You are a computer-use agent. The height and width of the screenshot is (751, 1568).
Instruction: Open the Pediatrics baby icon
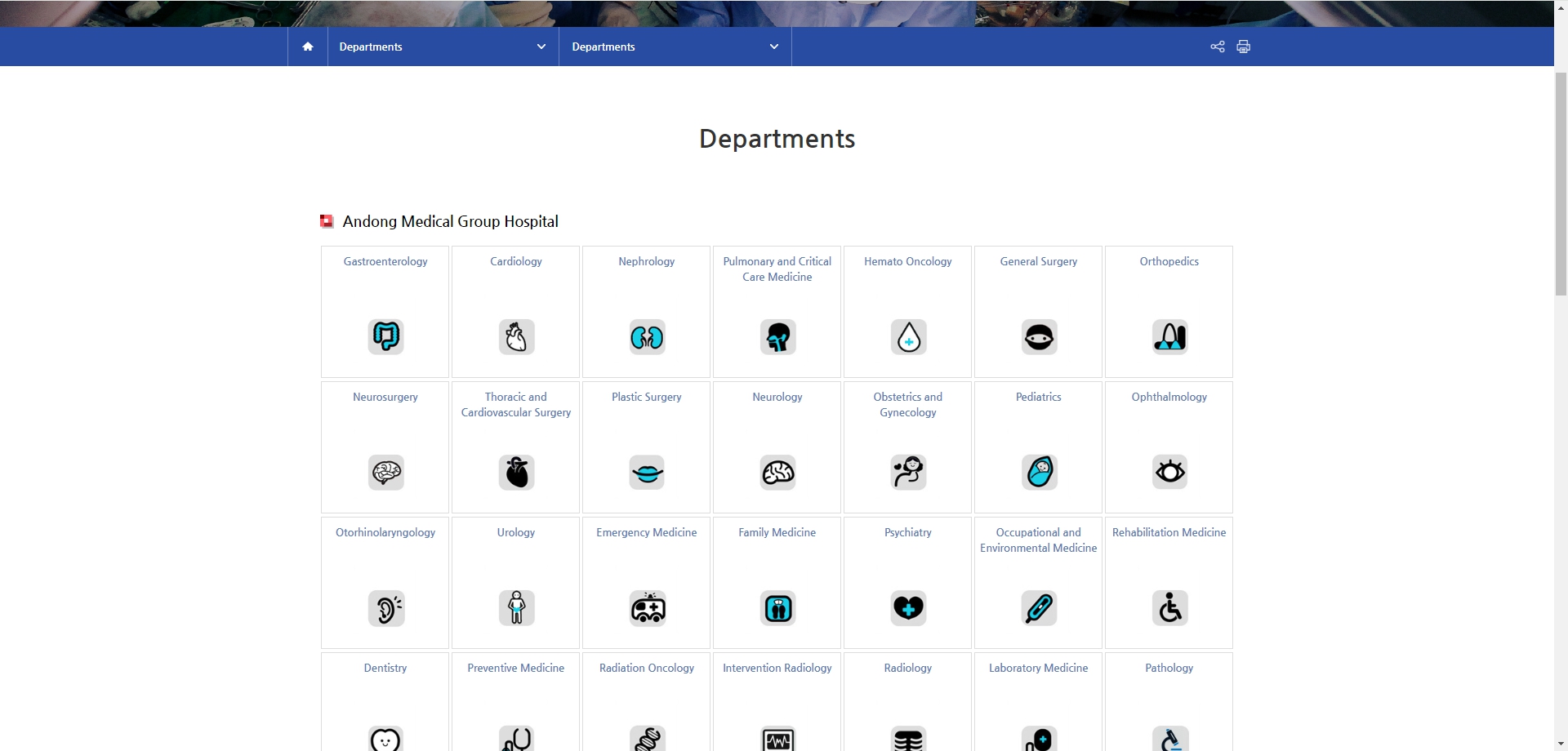coord(1039,472)
